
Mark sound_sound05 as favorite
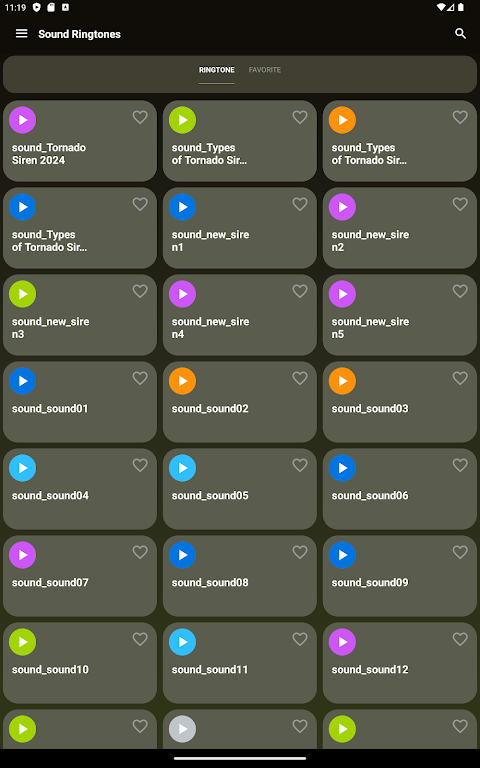coord(300,465)
